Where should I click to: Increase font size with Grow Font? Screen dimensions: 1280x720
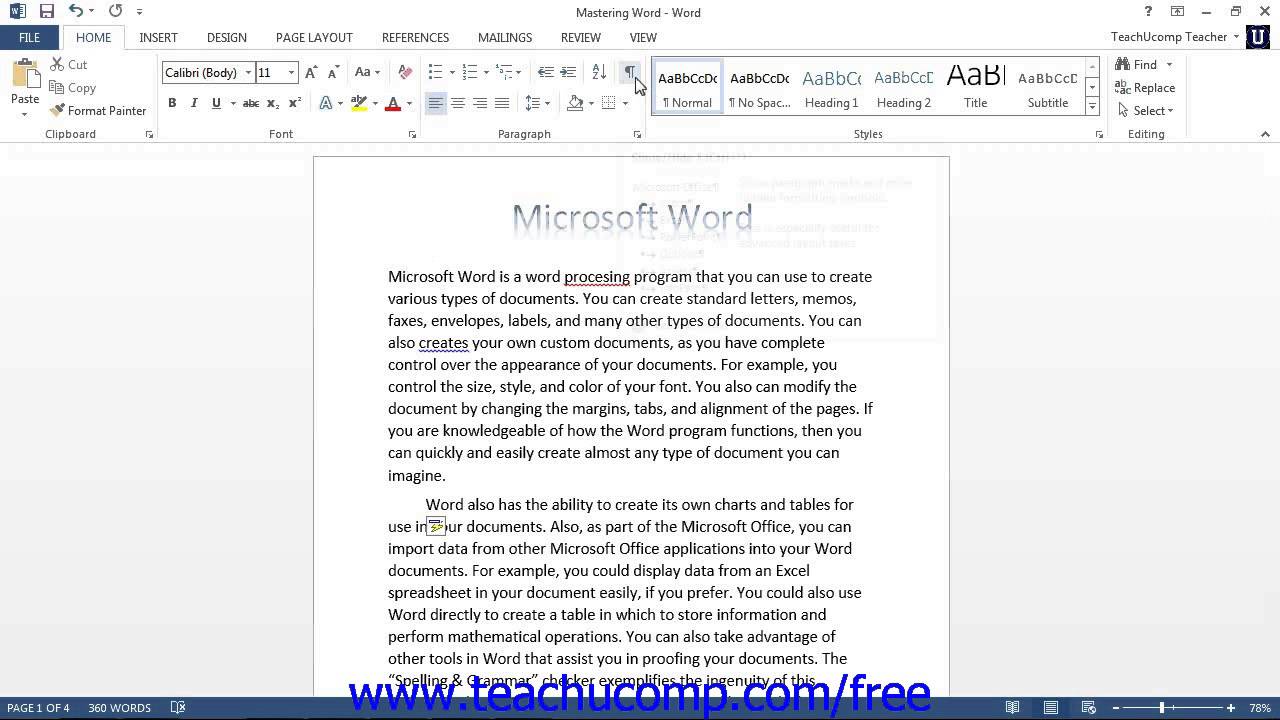point(311,72)
